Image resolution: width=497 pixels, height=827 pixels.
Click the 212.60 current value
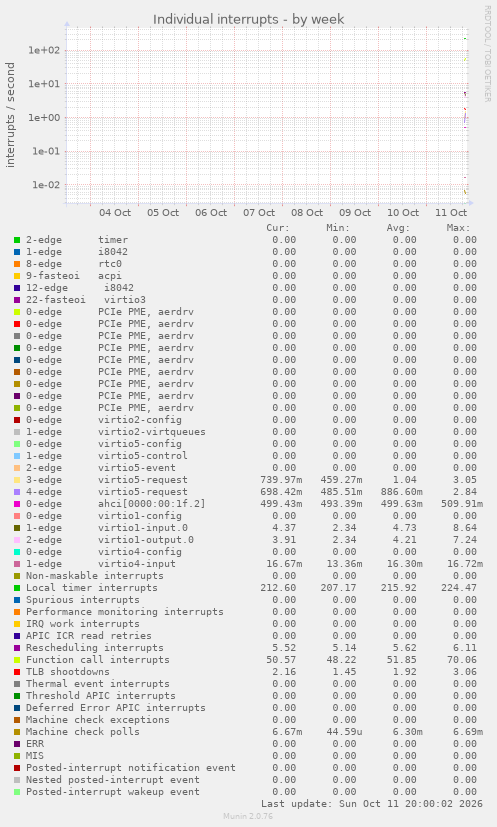278,588
